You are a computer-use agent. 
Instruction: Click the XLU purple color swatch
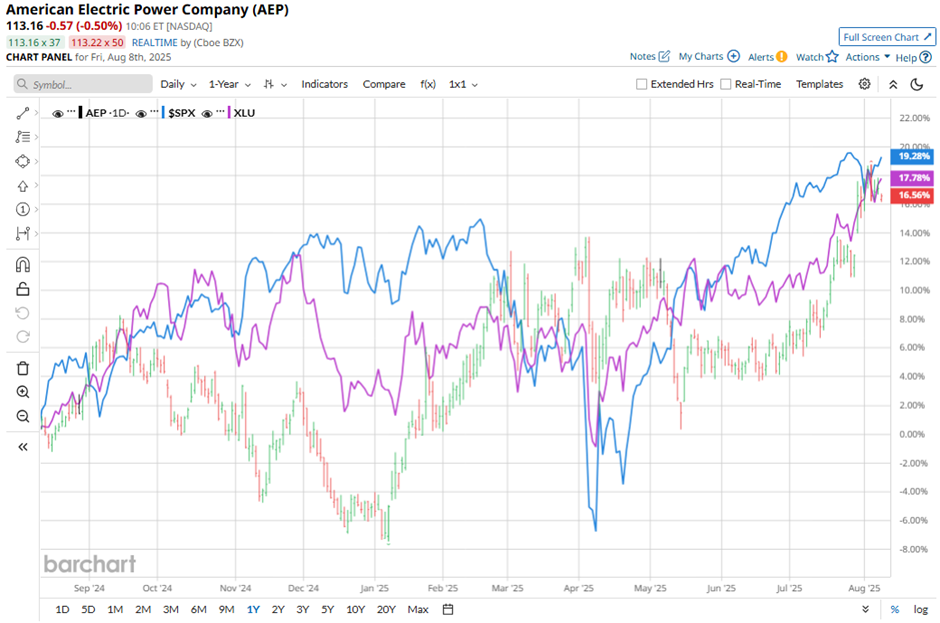[x=229, y=113]
